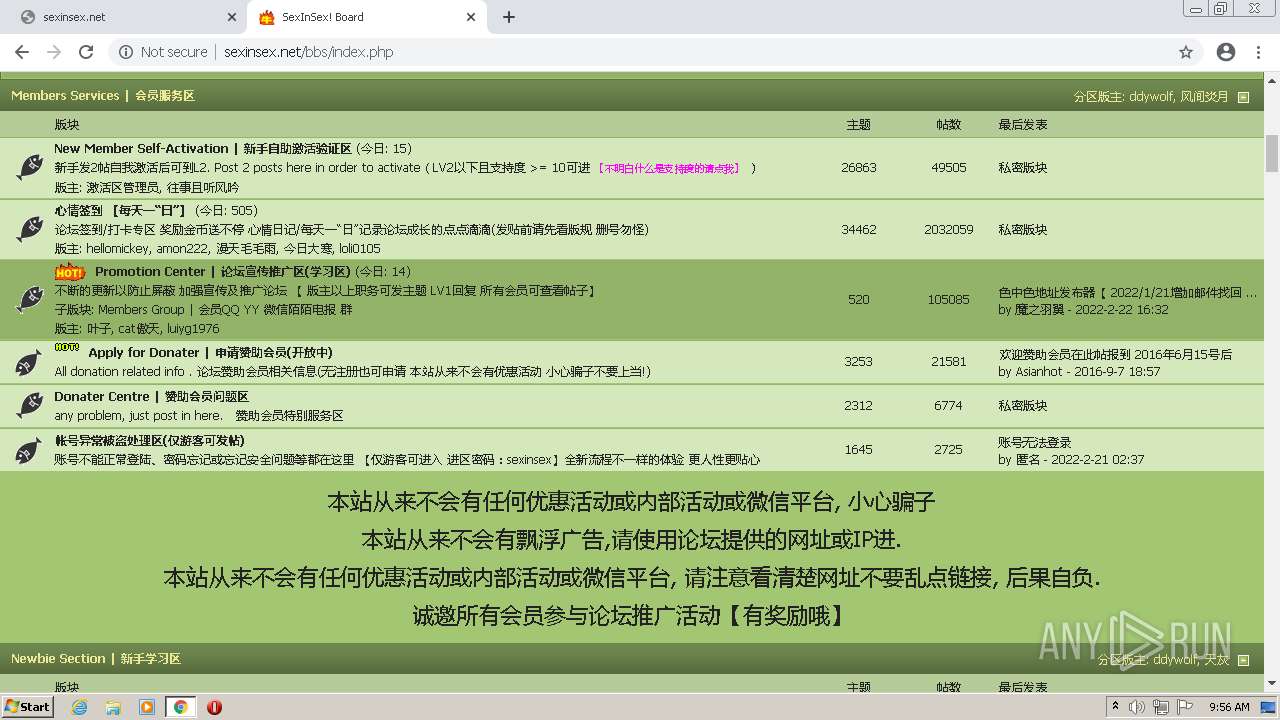Switch to the sexinsex.net tab
Screen dimensions: 1280x720
coord(125,17)
